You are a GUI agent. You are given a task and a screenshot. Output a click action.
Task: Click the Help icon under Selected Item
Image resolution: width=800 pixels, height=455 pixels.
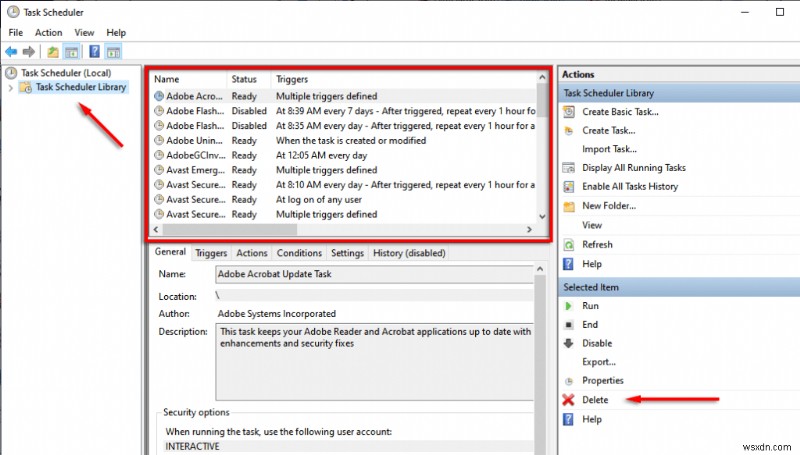[568, 419]
